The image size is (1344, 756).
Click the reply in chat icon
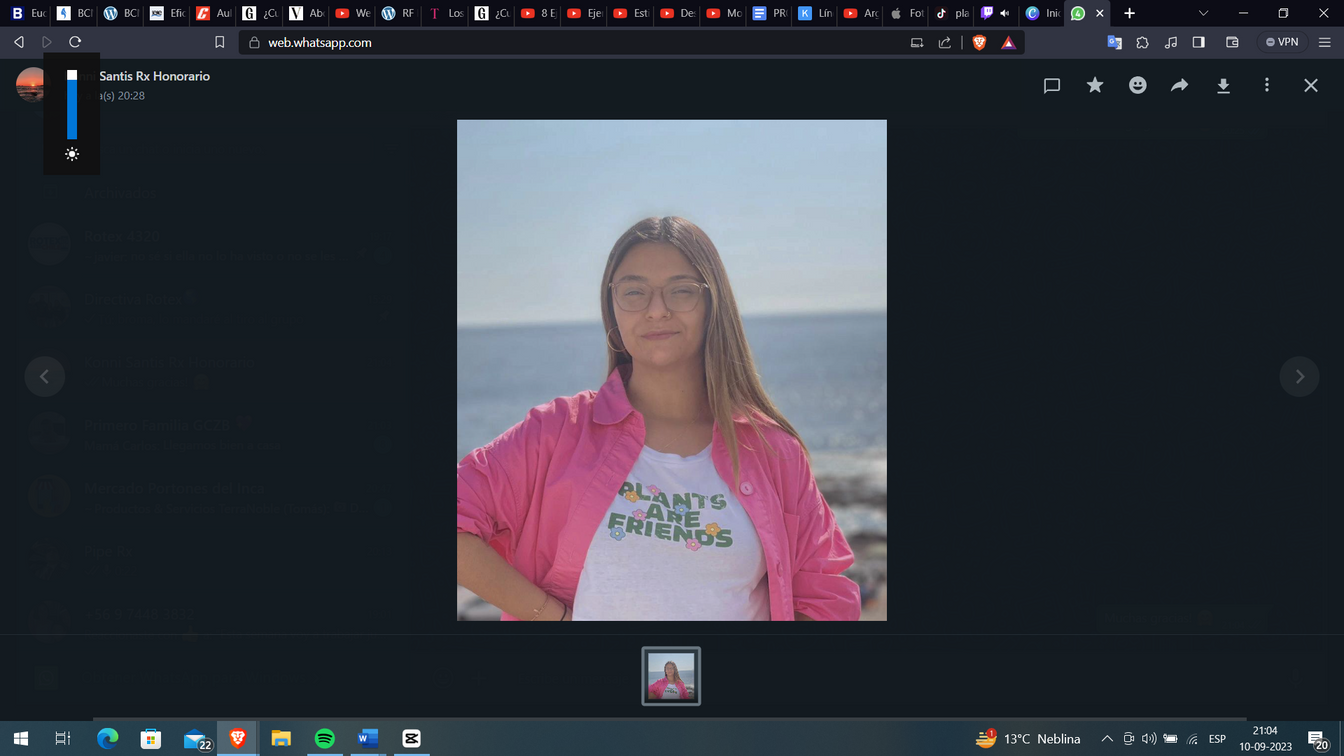[1051, 86]
